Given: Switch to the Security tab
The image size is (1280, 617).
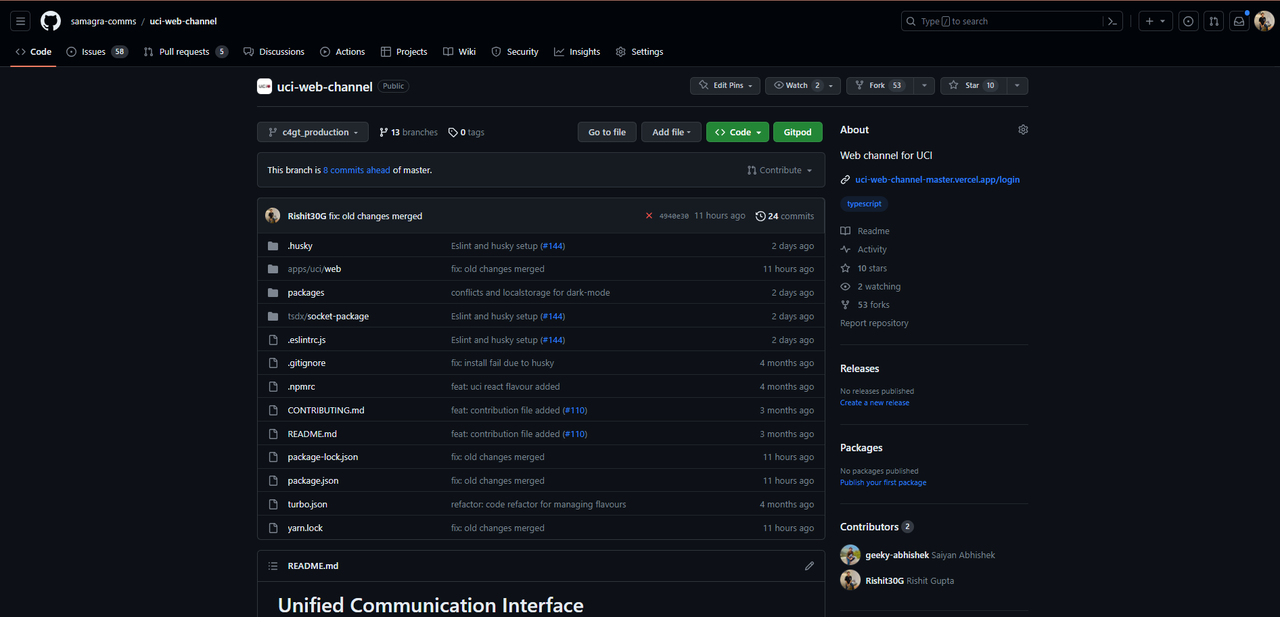Looking at the screenshot, I should coord(515,52).
